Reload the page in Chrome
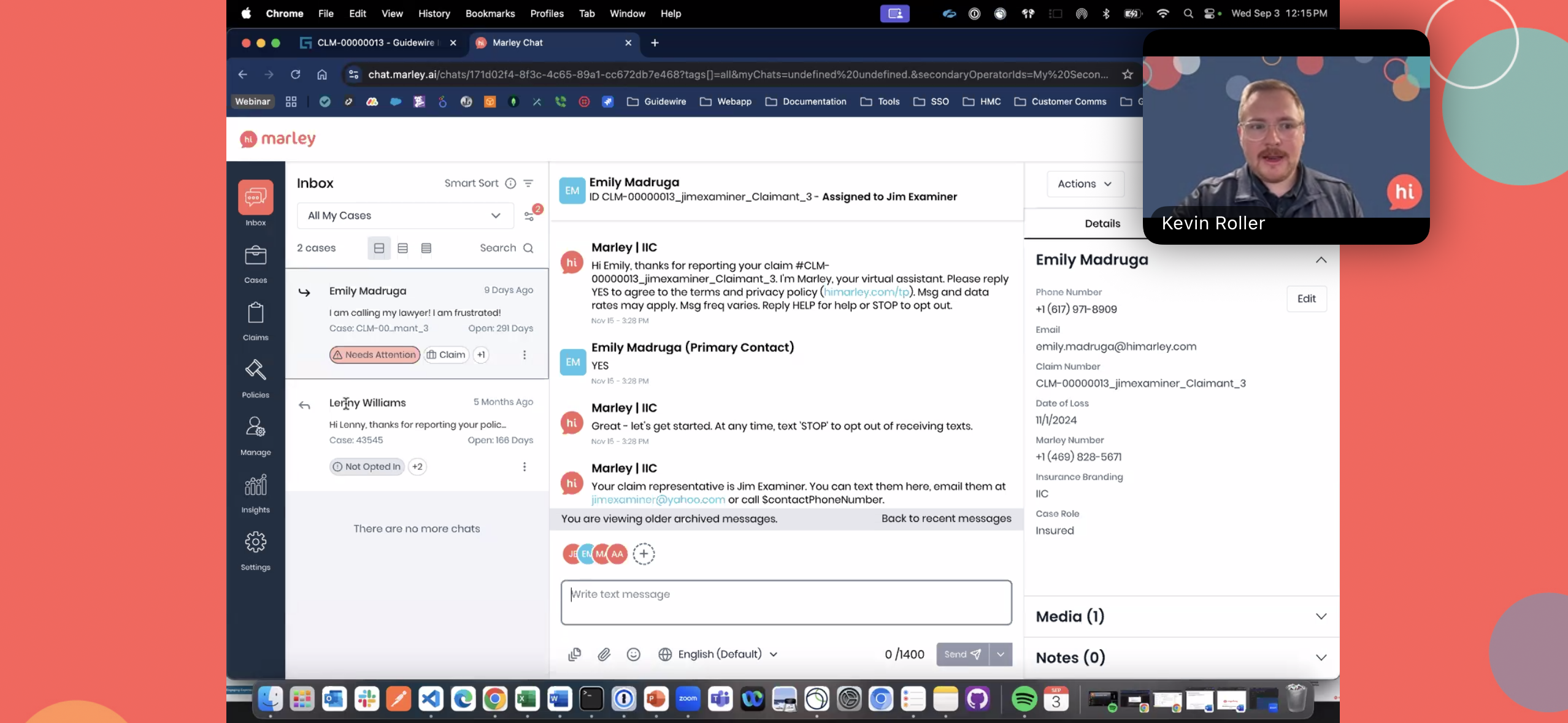This screenshot has width=1568, height=723. pyautogui.click(x=295, y=74)
